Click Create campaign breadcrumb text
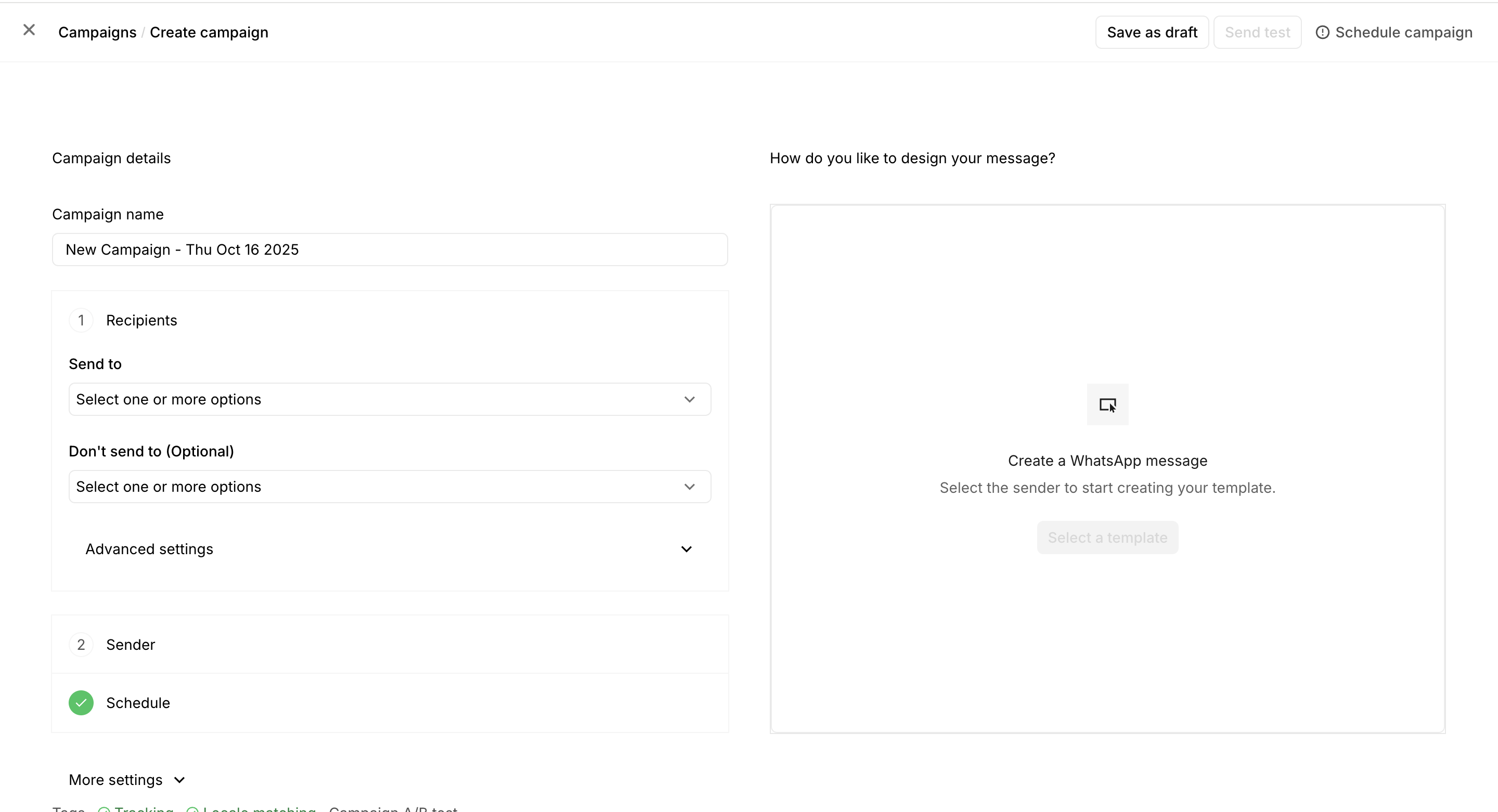This screenshot has height=812, width=1498. pos(209,33)
